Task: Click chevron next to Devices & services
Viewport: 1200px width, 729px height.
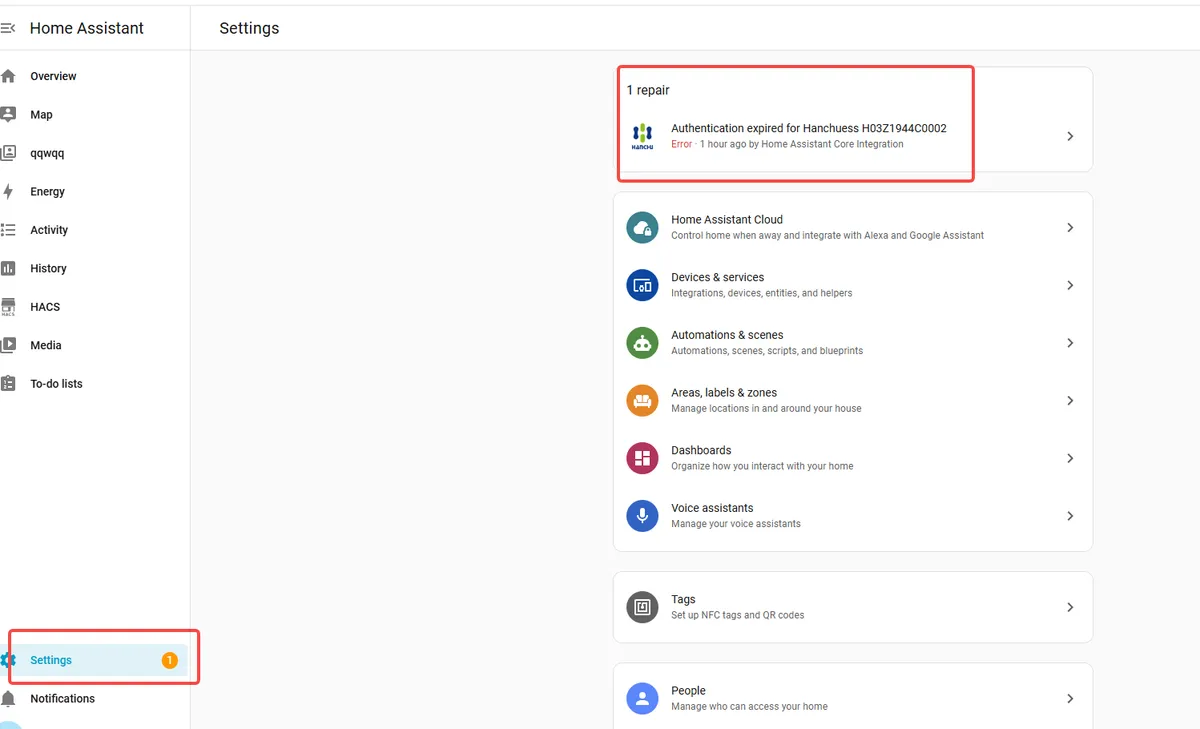Action: click(x=1070, y=285)
